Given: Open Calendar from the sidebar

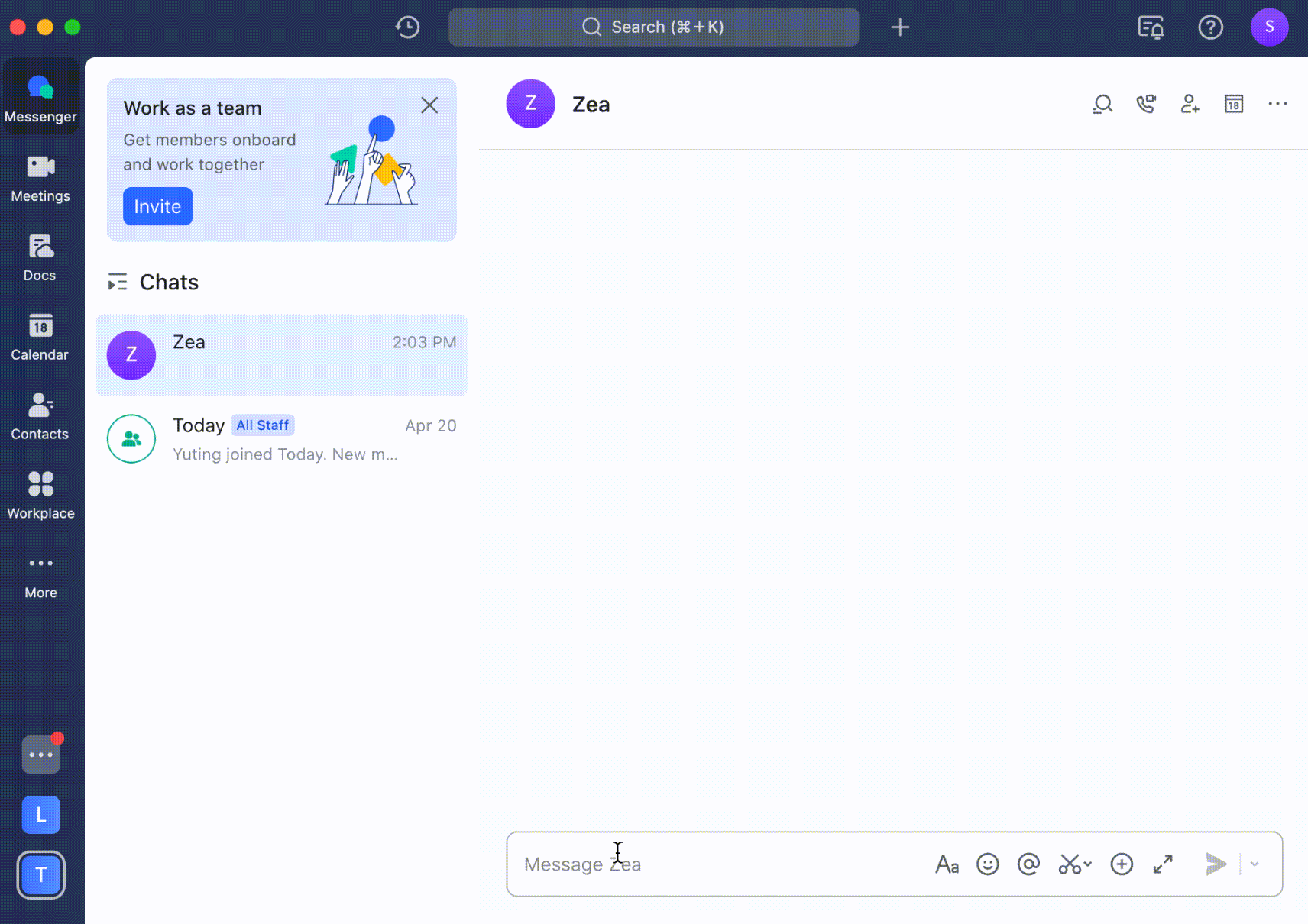Looking at the screenshot, I should [40, 337].
